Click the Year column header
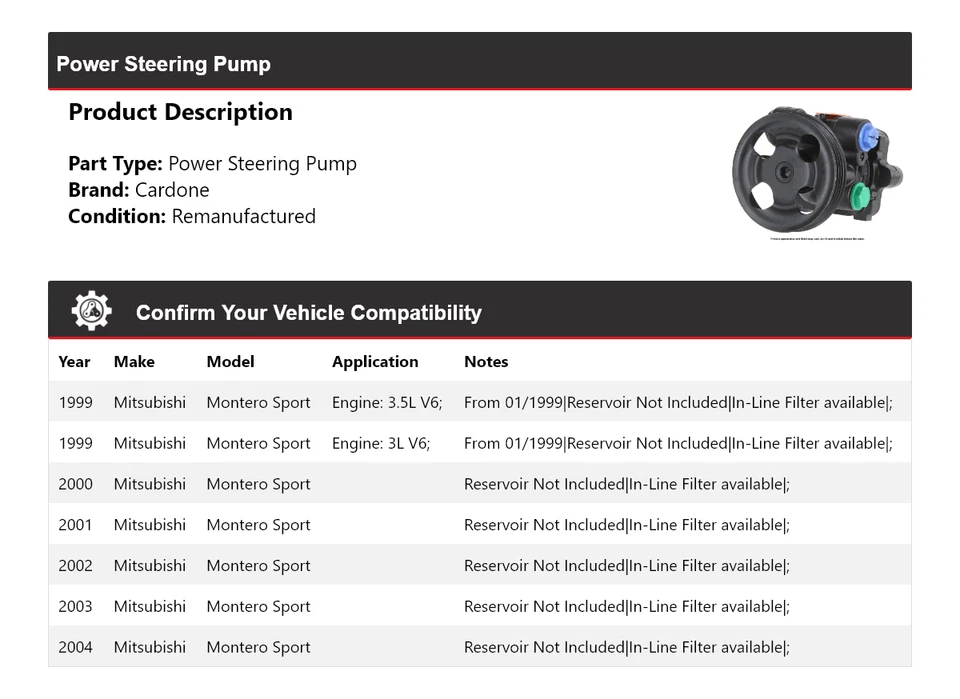The height and width of the screenshot is (699, 960). pyautogui.click(x=74, y=362)
